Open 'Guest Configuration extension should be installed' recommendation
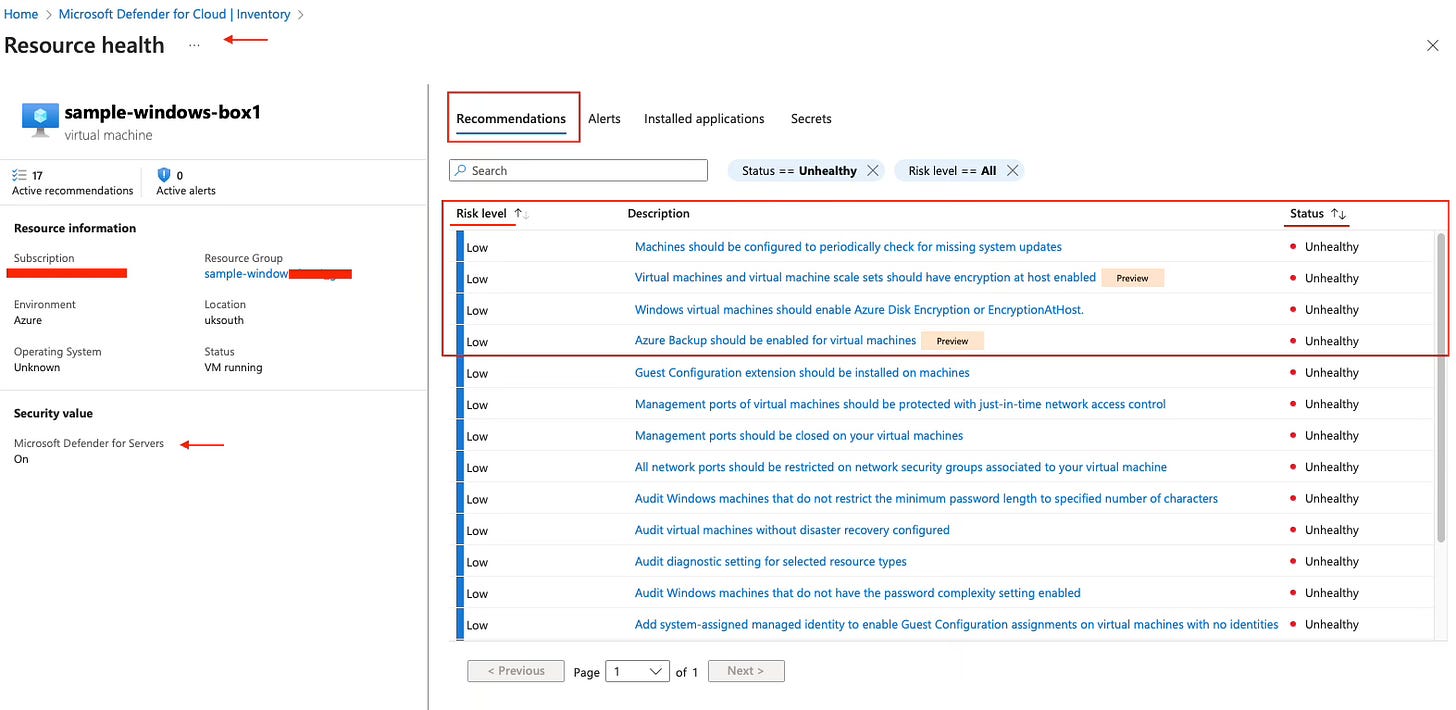Image resolution: width=1456 pixels, height=710 pixels. click(x=802, y=373)
